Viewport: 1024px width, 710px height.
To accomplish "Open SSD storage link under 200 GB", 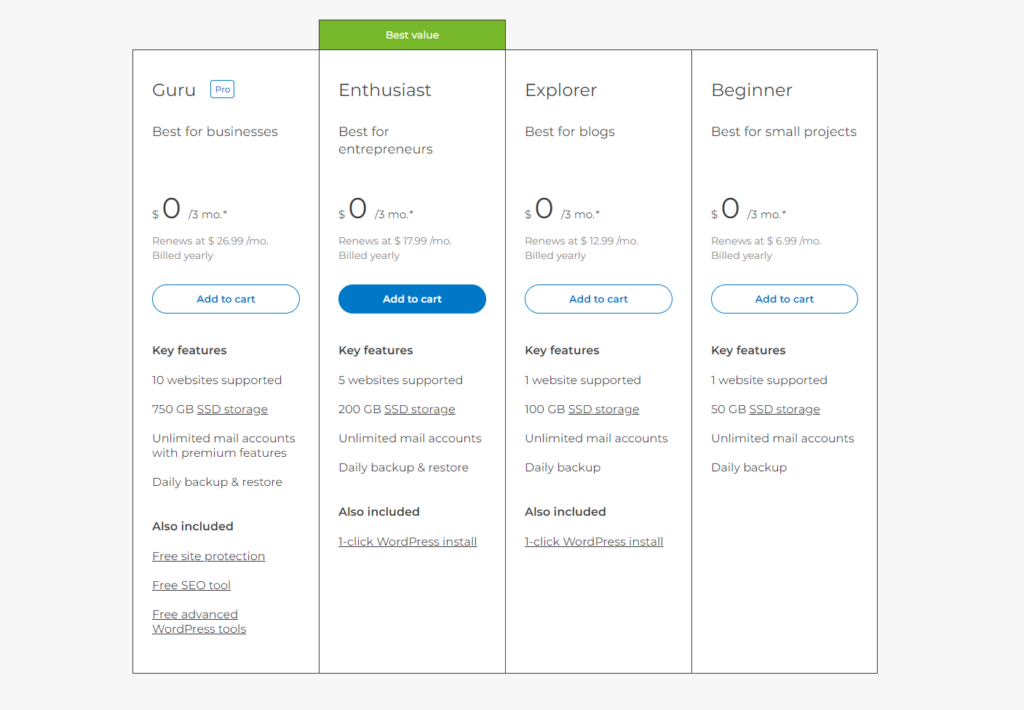I will click(x=420, y=410).
